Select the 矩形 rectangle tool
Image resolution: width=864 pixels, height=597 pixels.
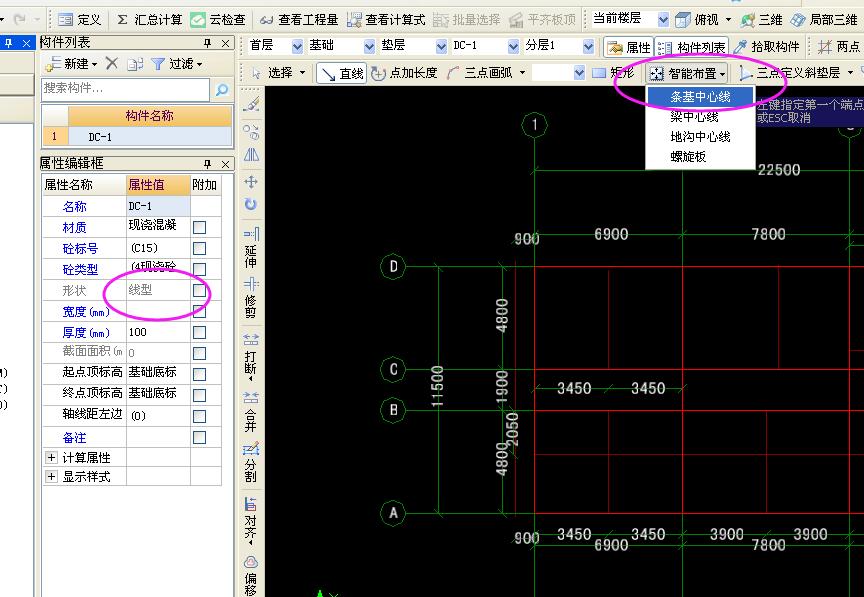(613, 73)
